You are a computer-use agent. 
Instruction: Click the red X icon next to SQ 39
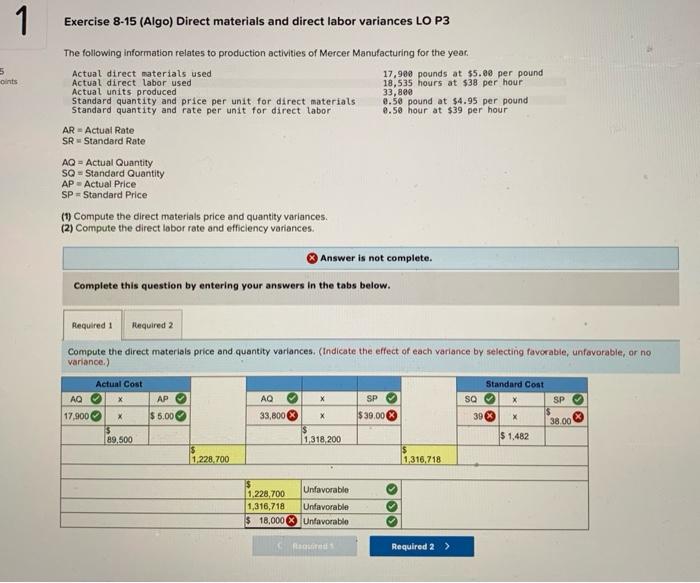490,416
